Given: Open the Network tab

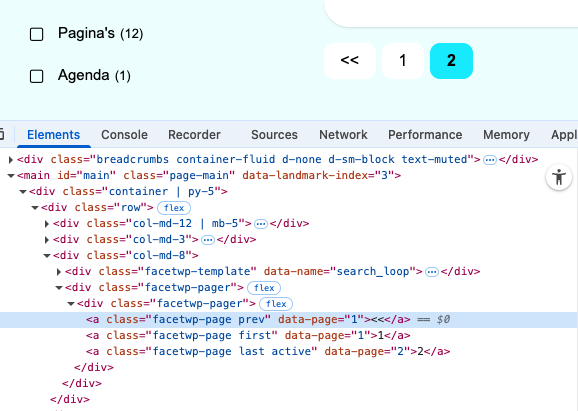Looking at the screenshot, I should [x=343, y=135].
